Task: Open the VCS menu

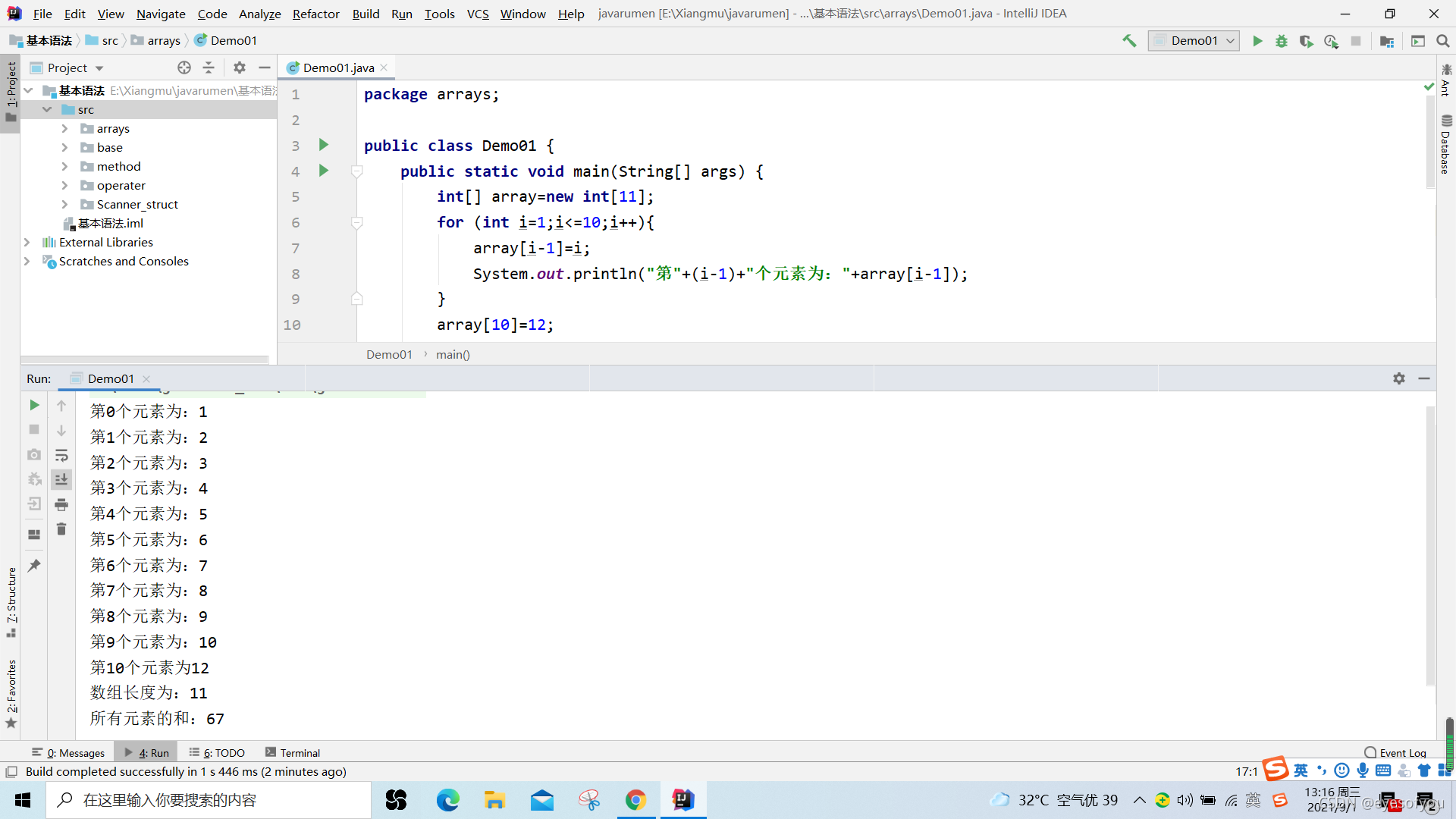Action: [478, 14]
